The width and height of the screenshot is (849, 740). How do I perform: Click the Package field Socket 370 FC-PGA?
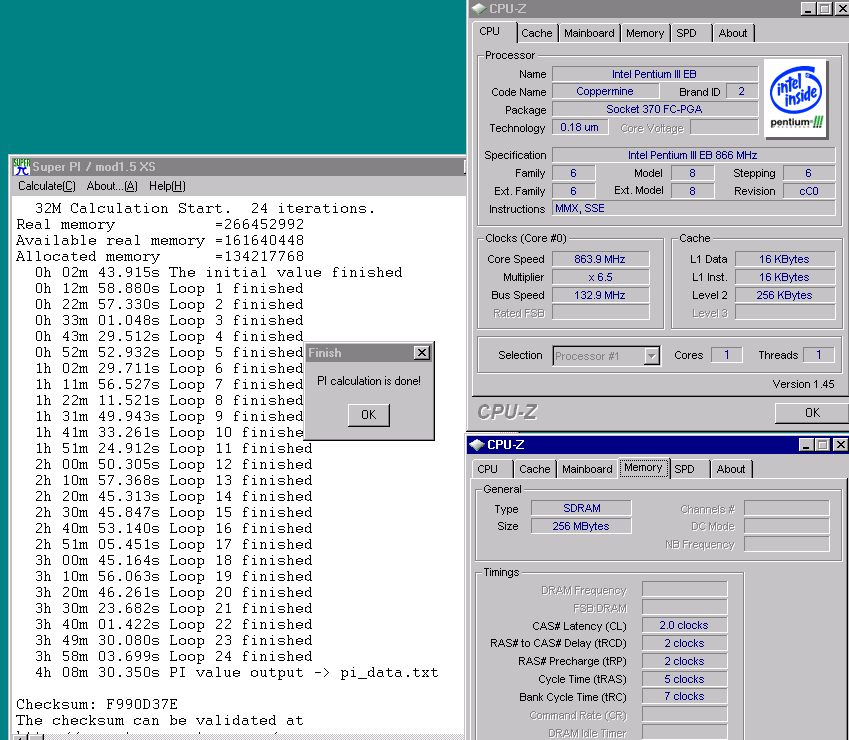point(655,109)
